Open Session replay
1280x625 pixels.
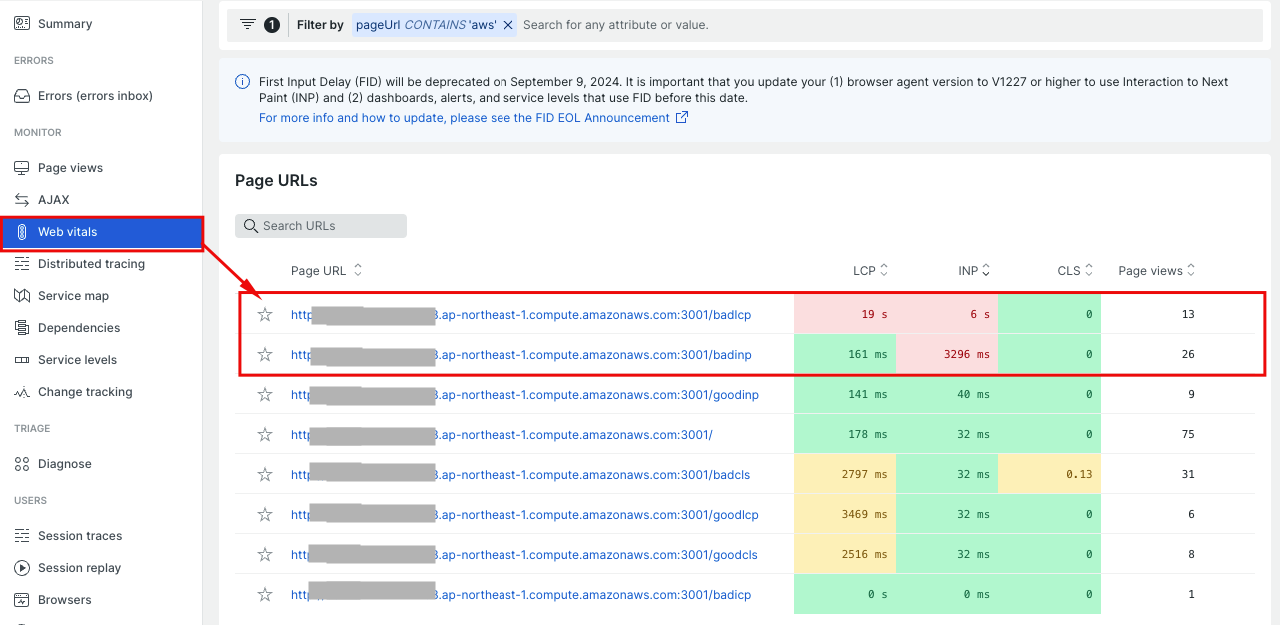click(x=78, y=567)
